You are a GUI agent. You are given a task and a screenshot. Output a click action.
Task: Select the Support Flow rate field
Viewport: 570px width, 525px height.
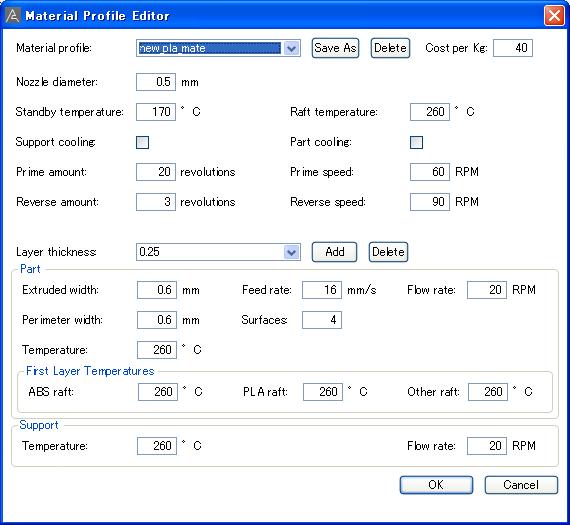point(487,446)
